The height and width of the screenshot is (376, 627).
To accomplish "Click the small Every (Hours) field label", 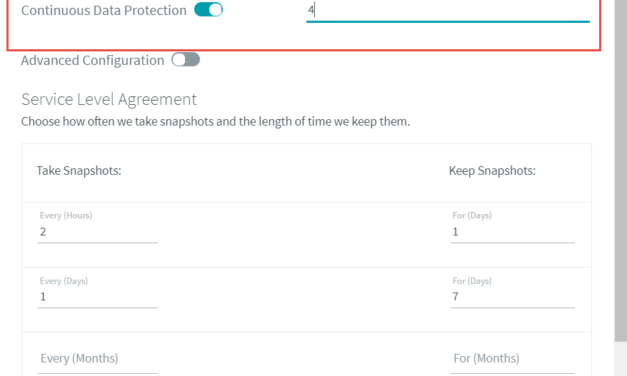I will click(x=66, y=215).
